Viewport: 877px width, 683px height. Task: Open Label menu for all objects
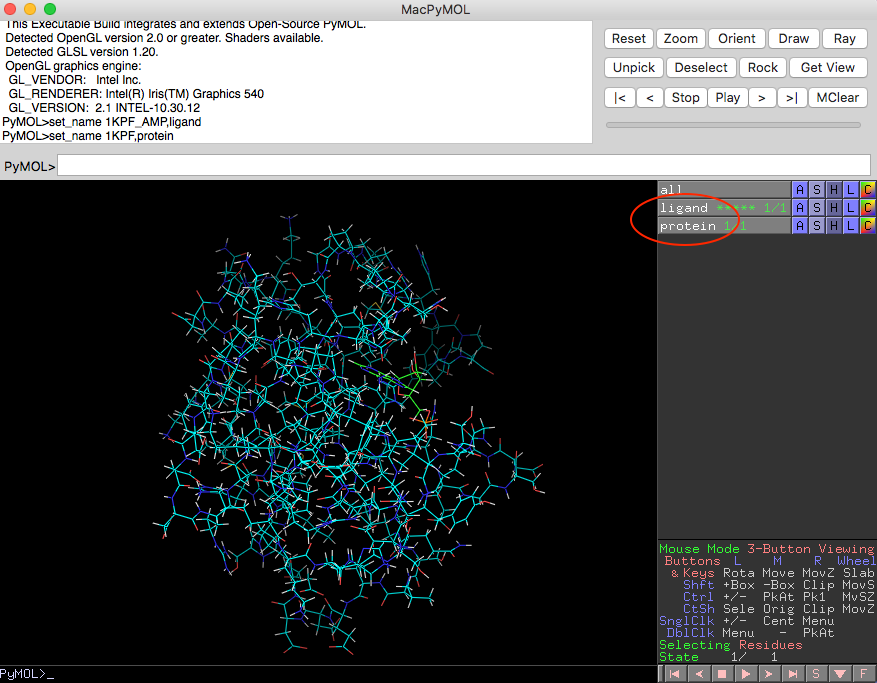coord(850,190)
